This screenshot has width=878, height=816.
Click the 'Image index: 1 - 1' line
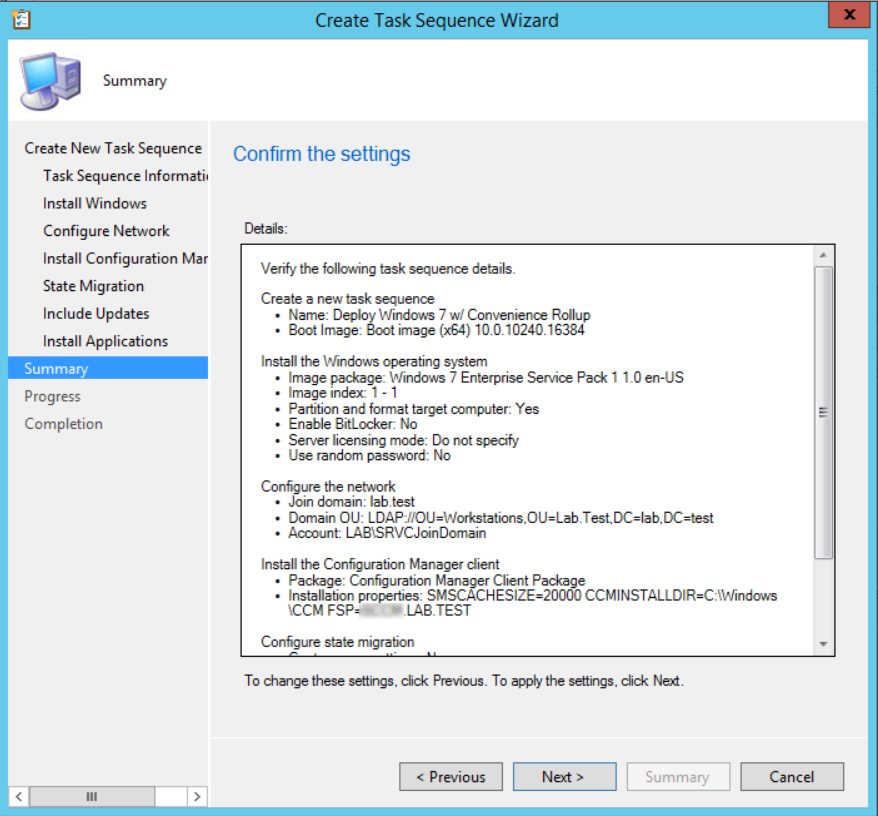(x=343, y=393)
